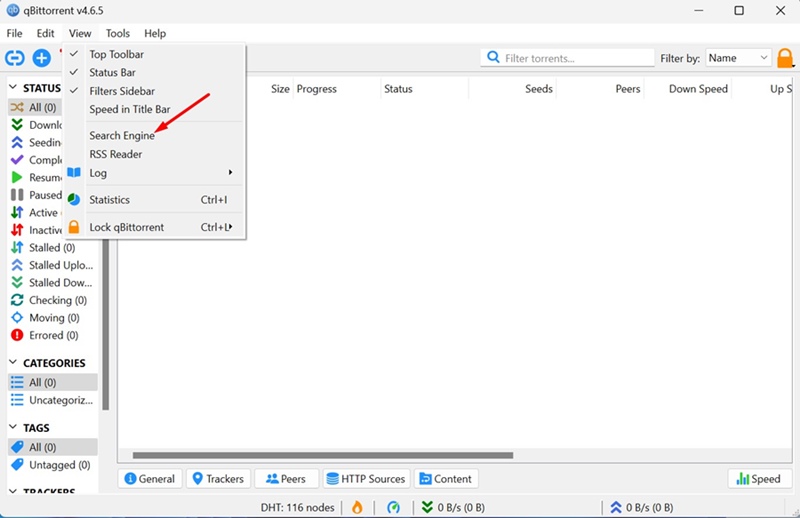
Task: Collapse the TAGS sidebar section
Action: (14, 427)
